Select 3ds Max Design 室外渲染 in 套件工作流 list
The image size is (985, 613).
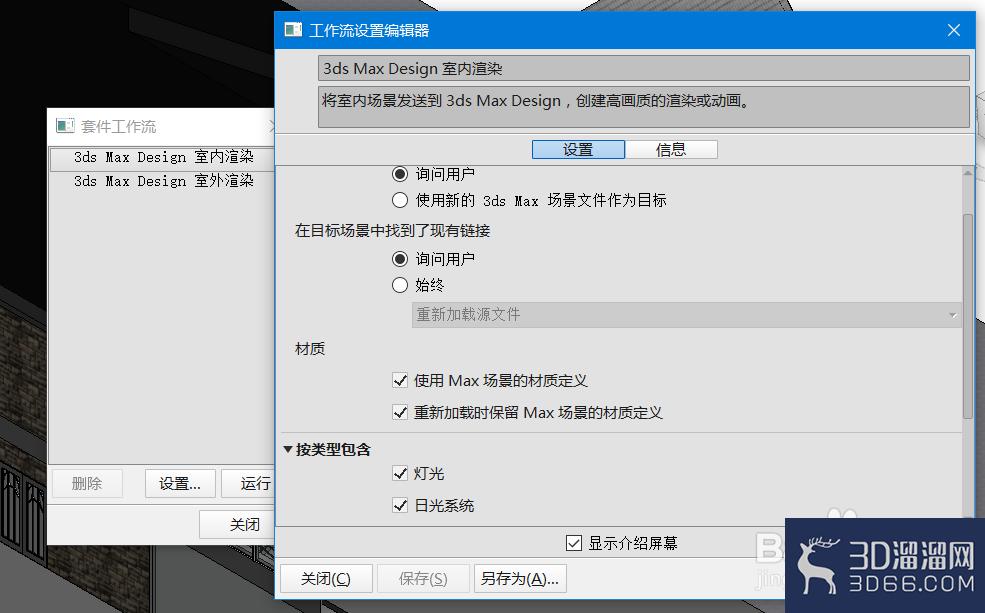162,182
